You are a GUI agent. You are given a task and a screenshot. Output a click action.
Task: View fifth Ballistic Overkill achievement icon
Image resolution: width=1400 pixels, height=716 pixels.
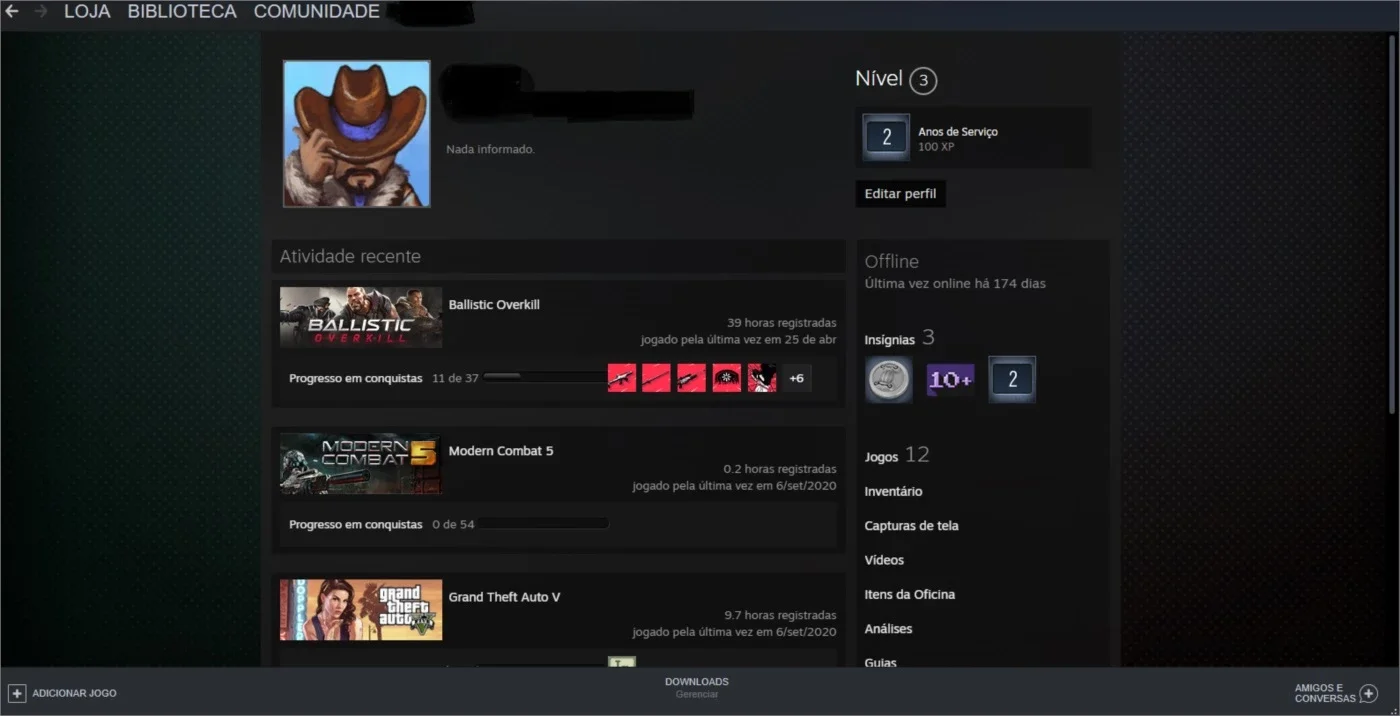click(762, 378)
